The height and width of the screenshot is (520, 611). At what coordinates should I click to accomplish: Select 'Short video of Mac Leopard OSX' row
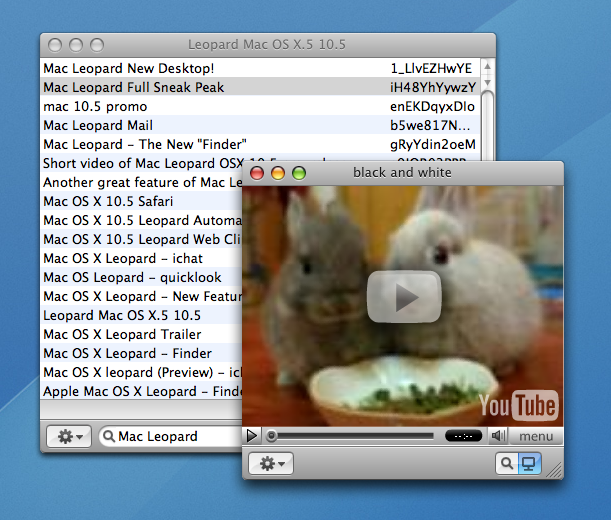point(142,163)
